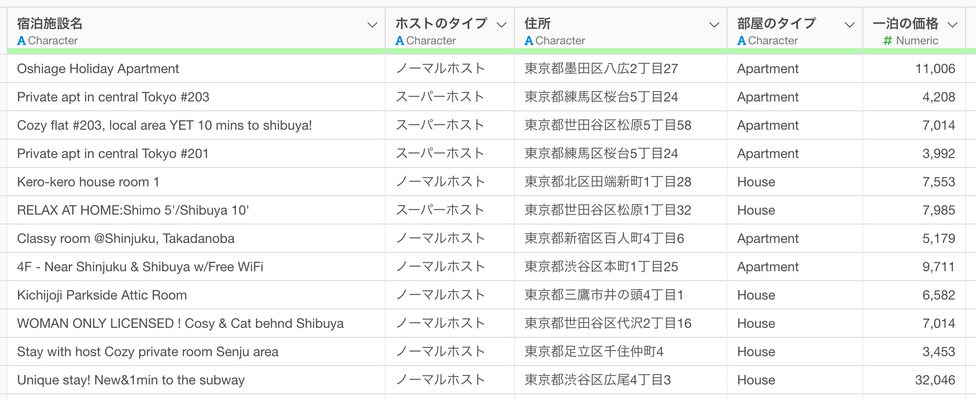This screenshot has width=976, height=400.
Task: Expand the ホストのタイプ column menu chevron
Action: click(x=501, y=25)
